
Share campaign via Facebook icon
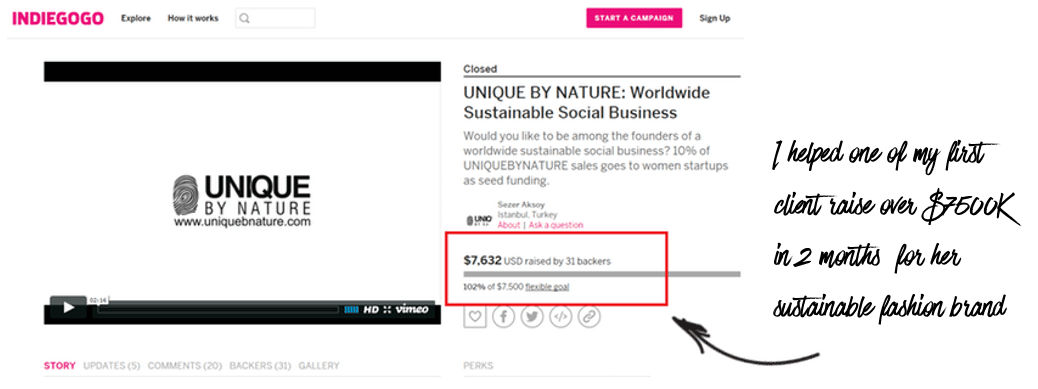point(503,317)
